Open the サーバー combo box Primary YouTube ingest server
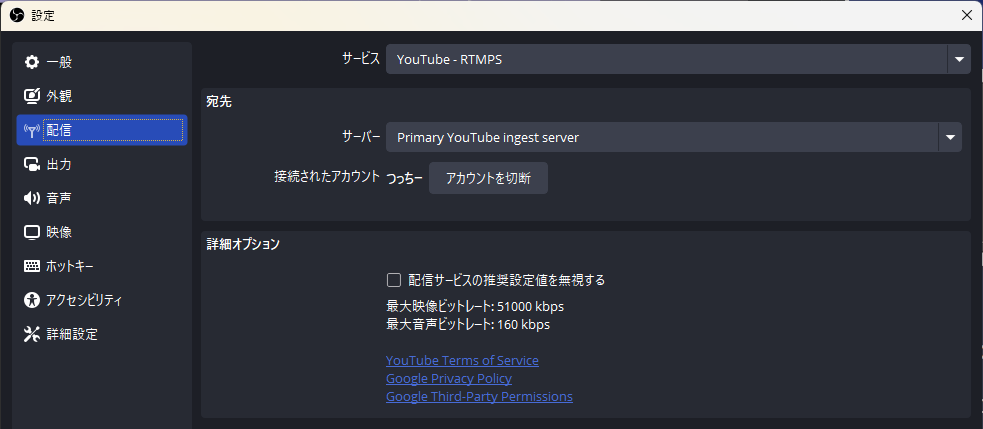Image resolution: width=983 pixels, height=429 pixels. click(x=673, y=137)
